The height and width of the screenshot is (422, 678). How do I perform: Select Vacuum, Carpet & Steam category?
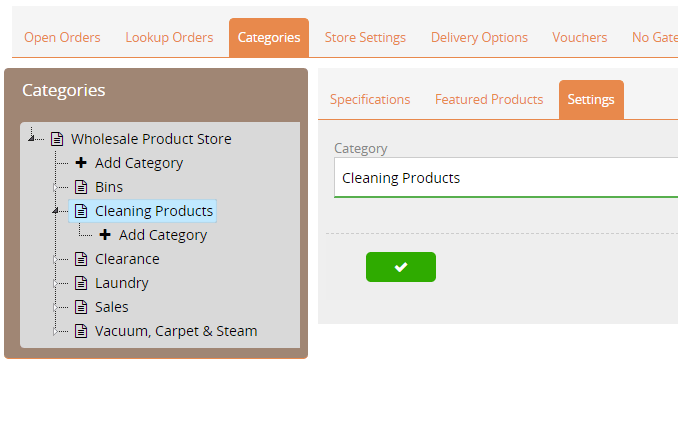pyautogui.click(x=175, y=331)
